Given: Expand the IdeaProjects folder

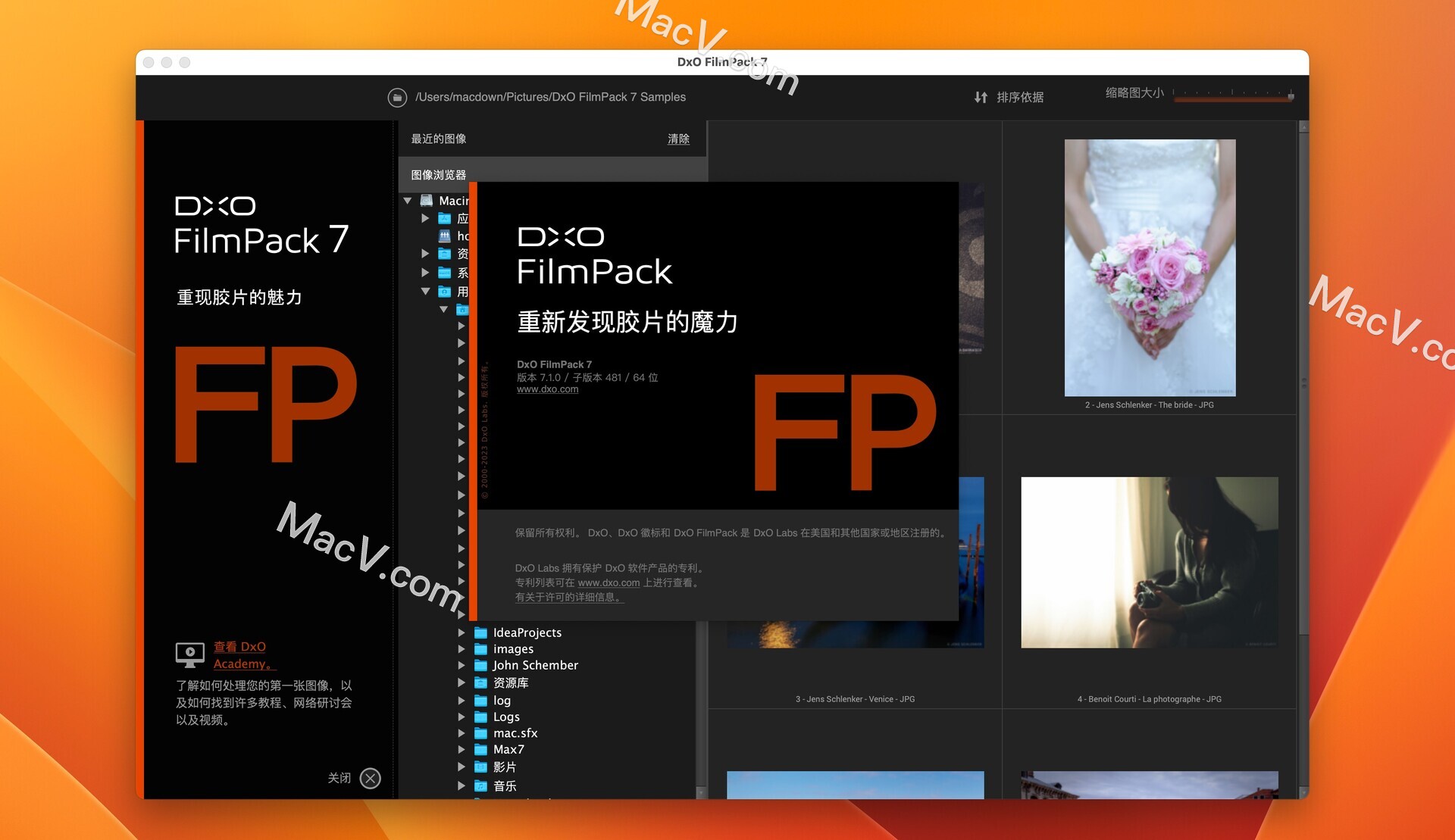Looking at the screenshot, I should 462,632.
